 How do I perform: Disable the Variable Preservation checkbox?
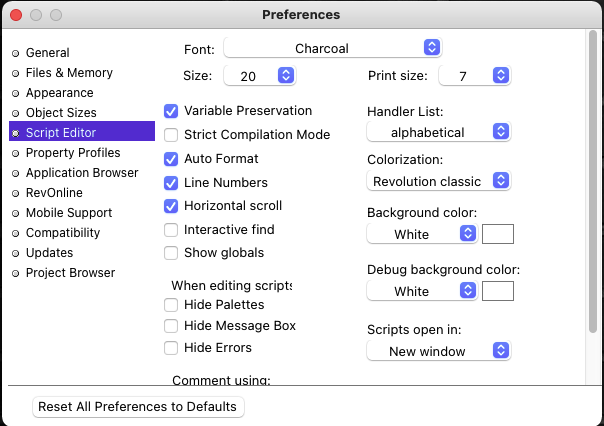tap(172, 111)
